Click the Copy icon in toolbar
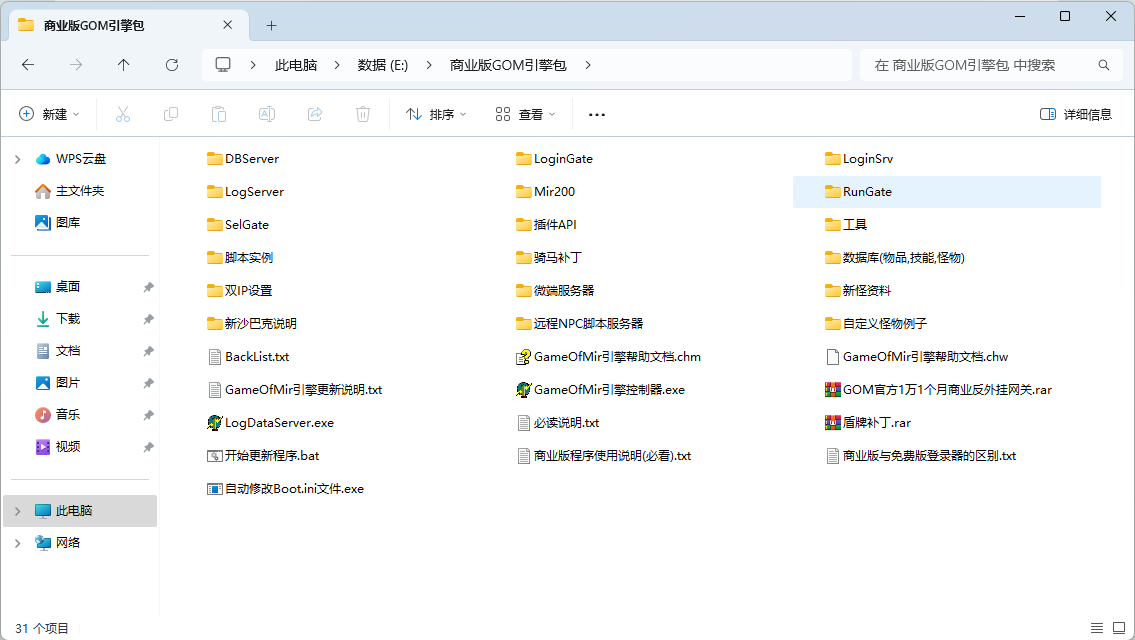 click(x=171, y=114)
